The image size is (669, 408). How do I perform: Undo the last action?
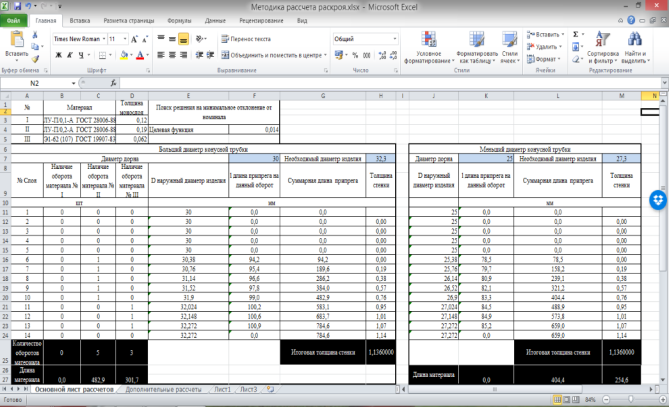(x=29, y=6)
